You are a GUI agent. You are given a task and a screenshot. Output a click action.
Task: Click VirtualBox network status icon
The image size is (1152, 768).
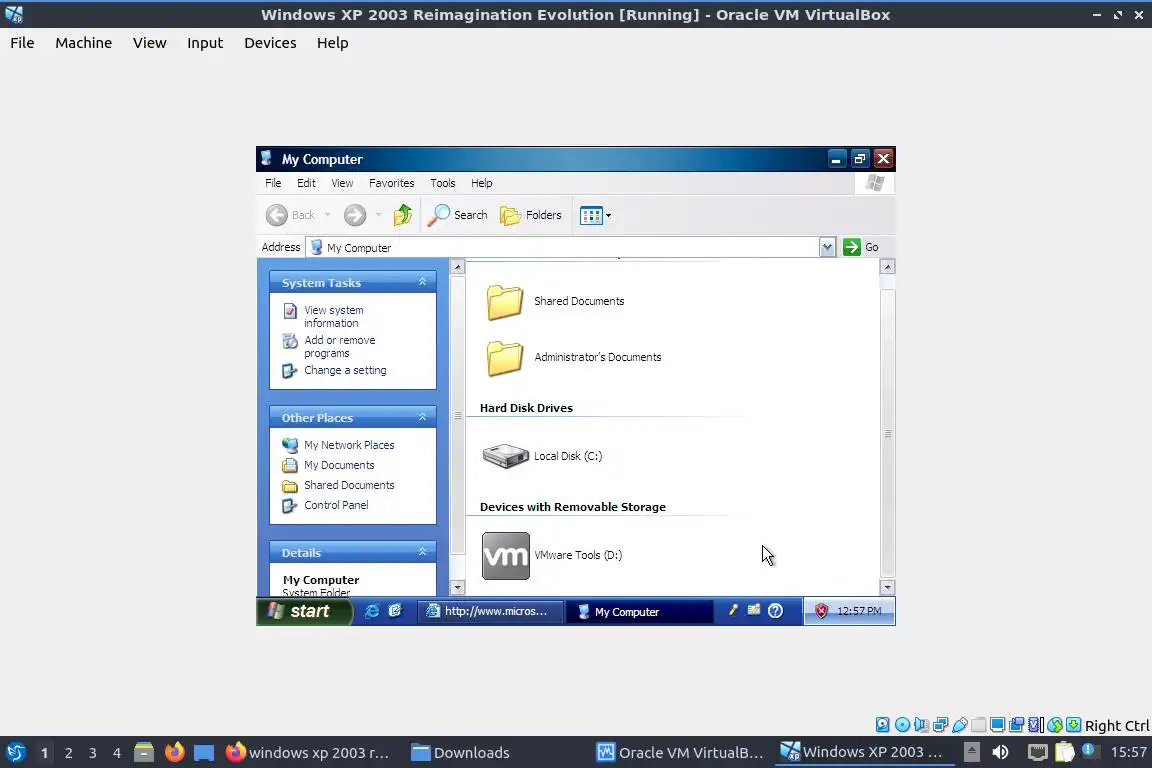[x=940, y=725]
